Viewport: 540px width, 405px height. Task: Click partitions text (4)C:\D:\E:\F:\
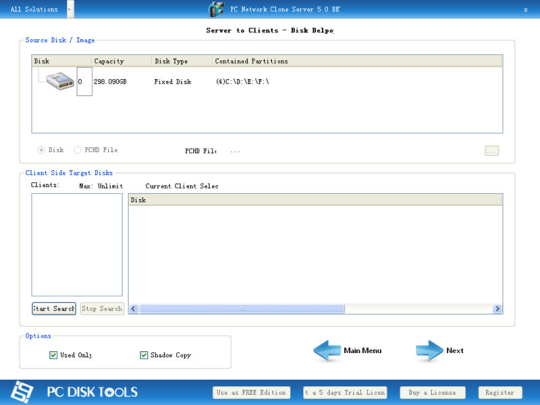point(242,82)
